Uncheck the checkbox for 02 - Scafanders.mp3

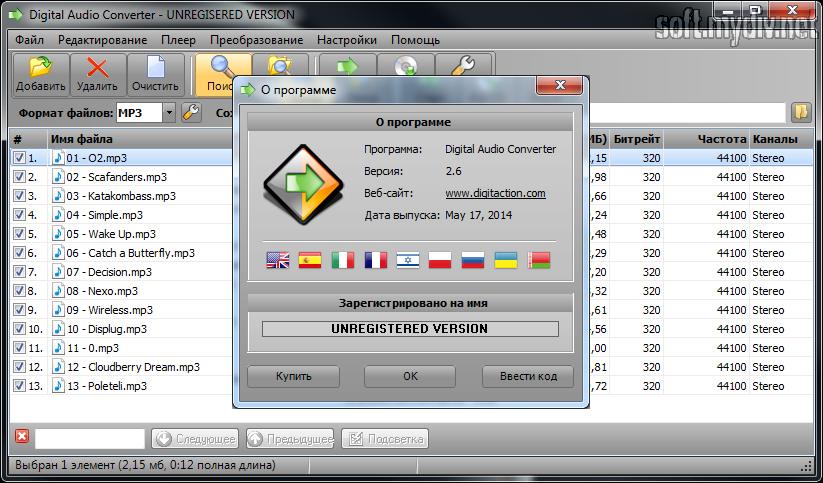tap(19, 177)
